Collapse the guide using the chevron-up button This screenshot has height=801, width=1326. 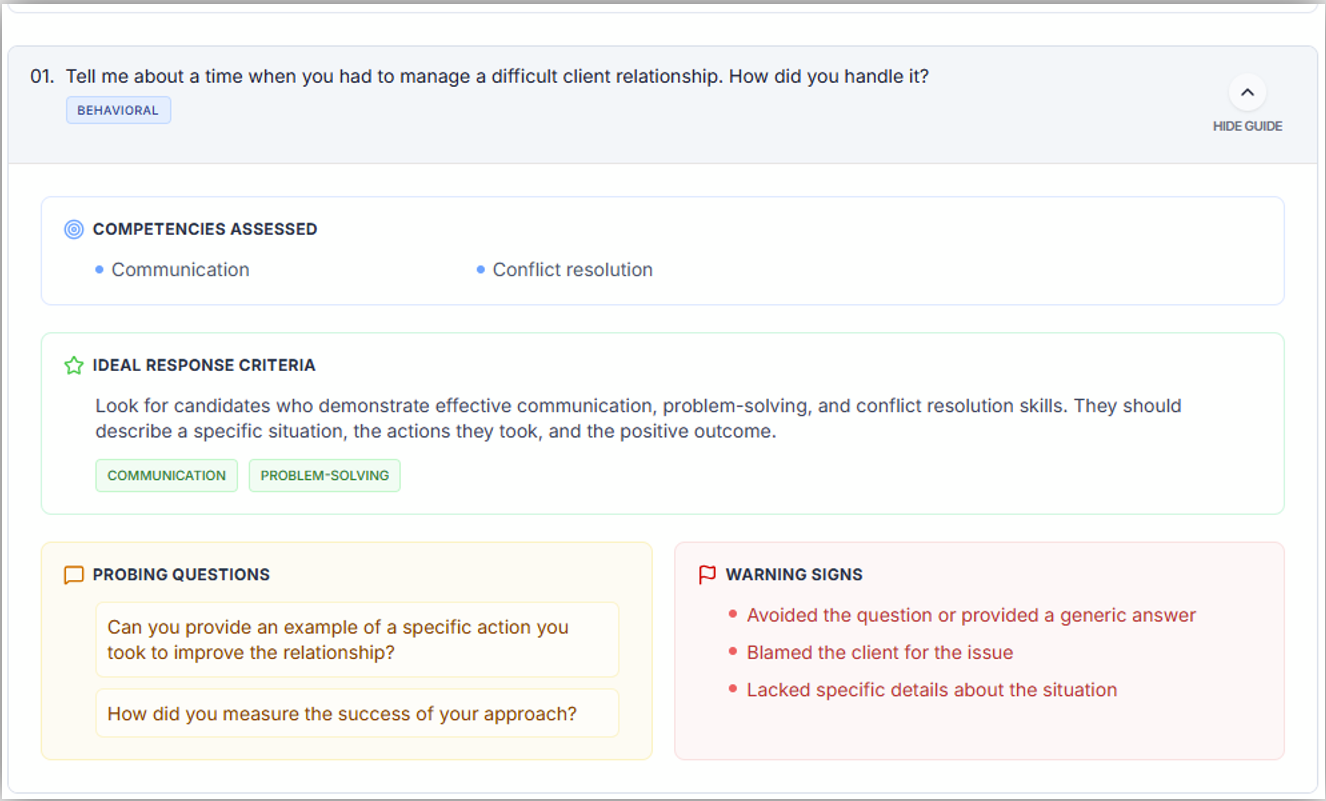click(x=1247, y=93)
